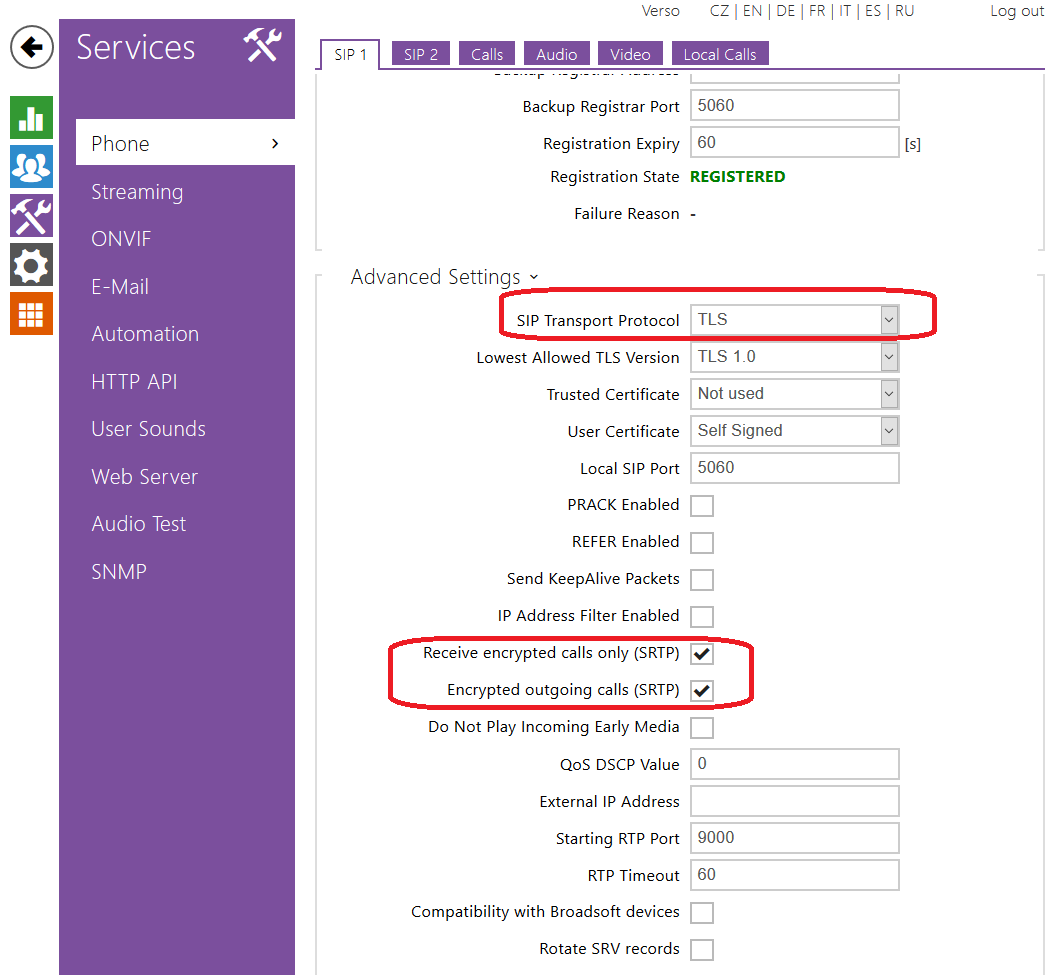Open the System gear icon

coord(31,265)
